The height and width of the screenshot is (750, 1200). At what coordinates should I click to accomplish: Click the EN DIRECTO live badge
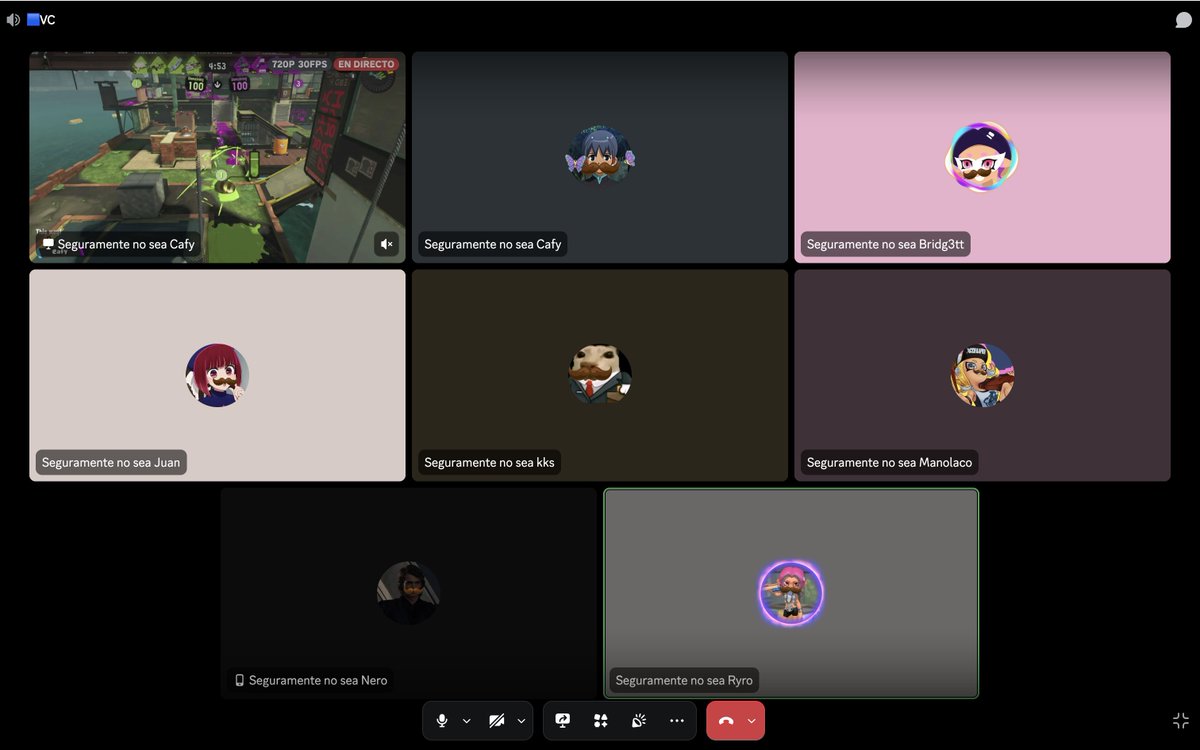coord(366,64)
